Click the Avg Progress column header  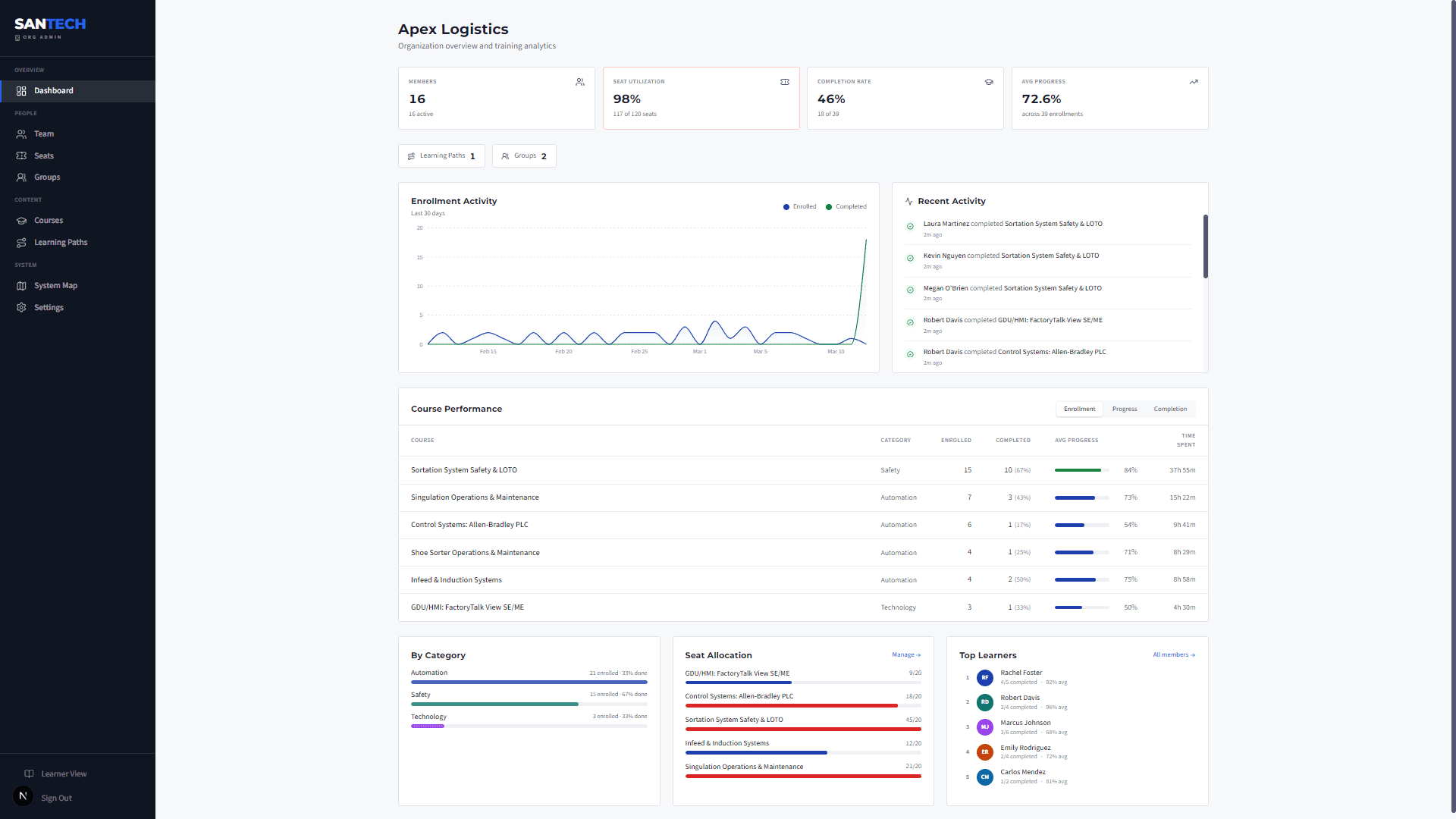pyautogui.click(x=1077, y=441)
